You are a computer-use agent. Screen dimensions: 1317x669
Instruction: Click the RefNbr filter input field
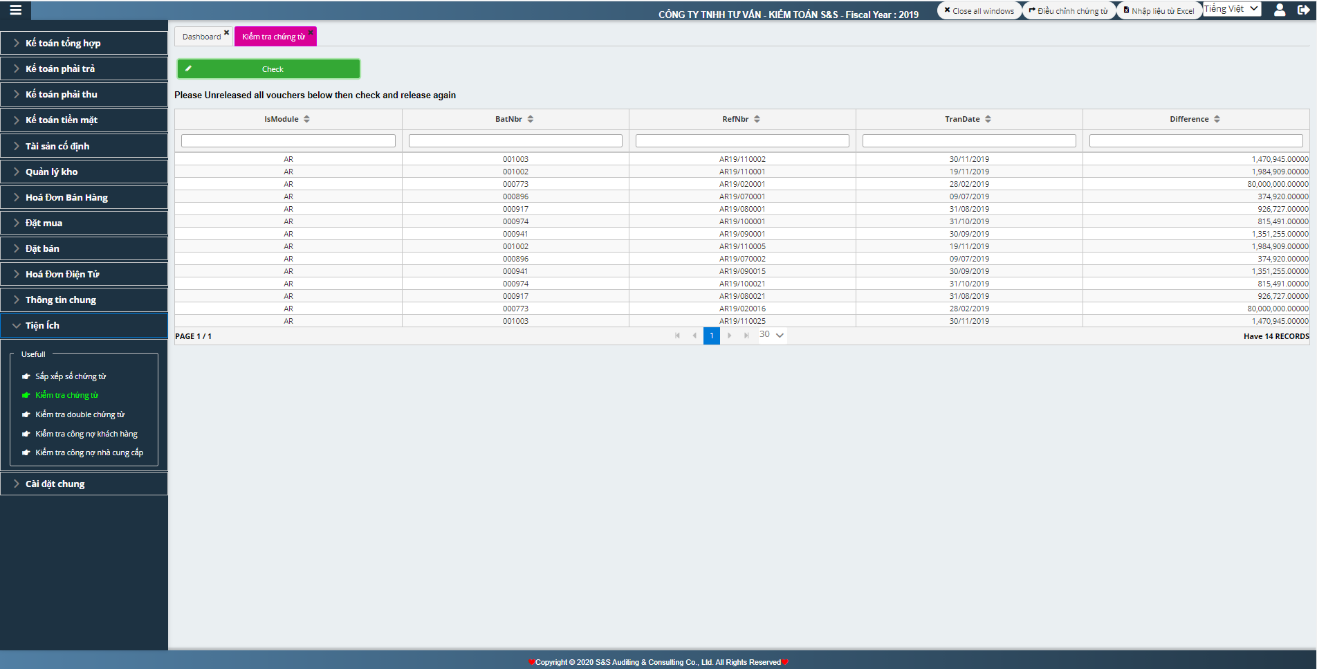742,141
